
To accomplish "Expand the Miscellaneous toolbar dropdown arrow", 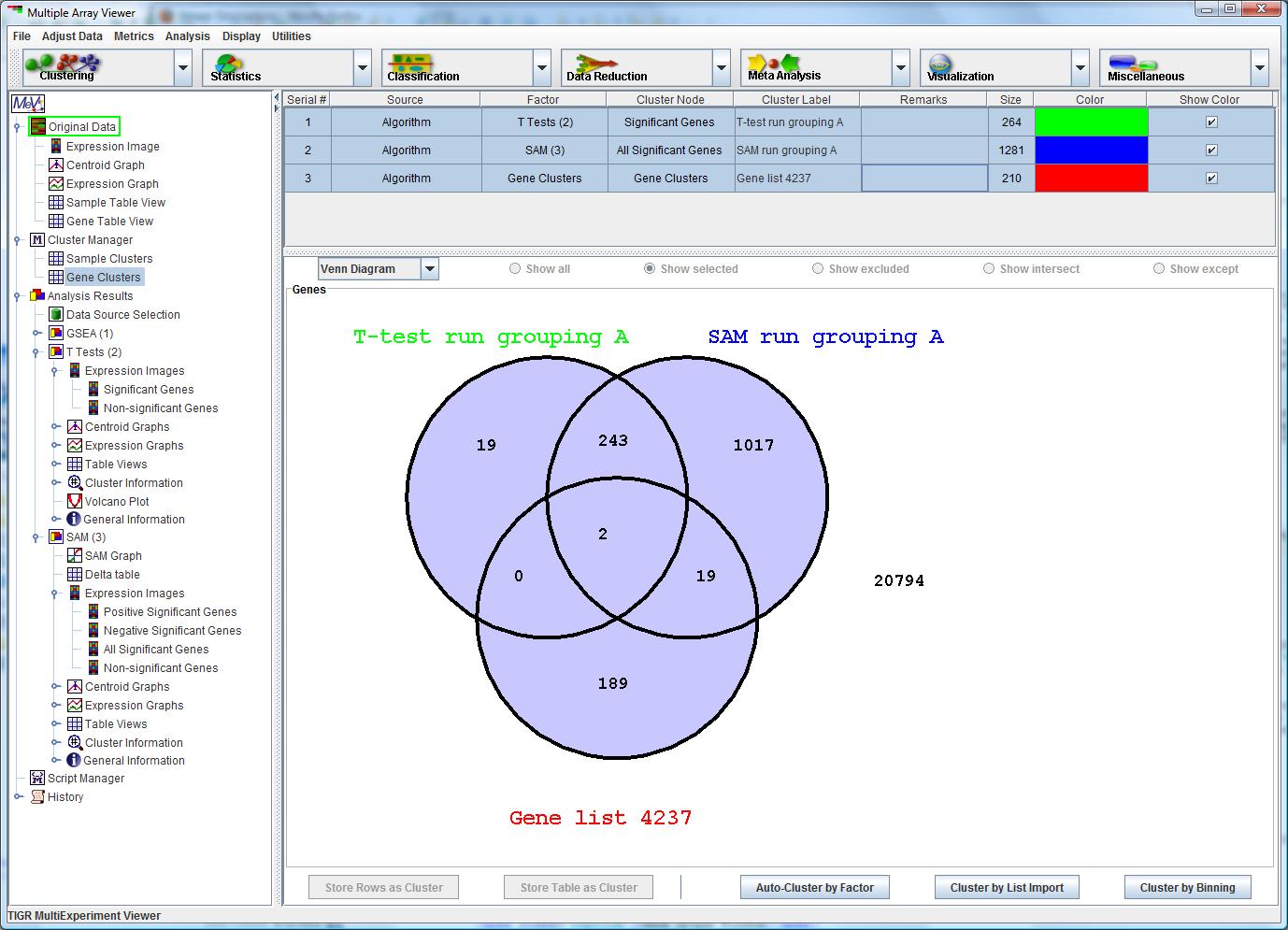I will 1259,68.
